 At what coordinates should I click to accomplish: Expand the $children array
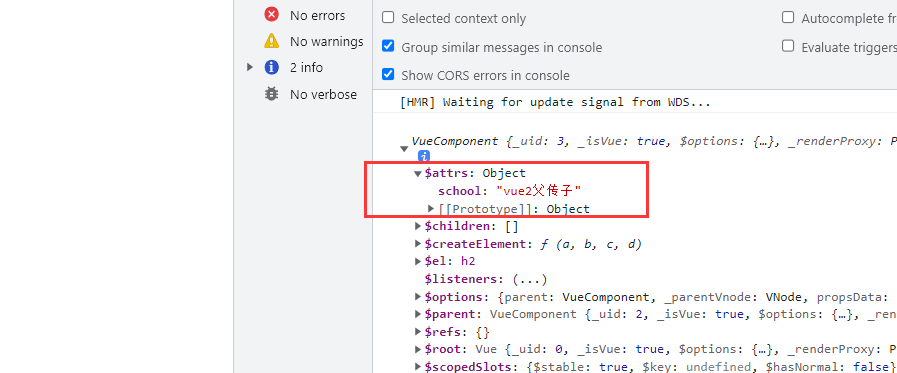[x=418, y=226]
